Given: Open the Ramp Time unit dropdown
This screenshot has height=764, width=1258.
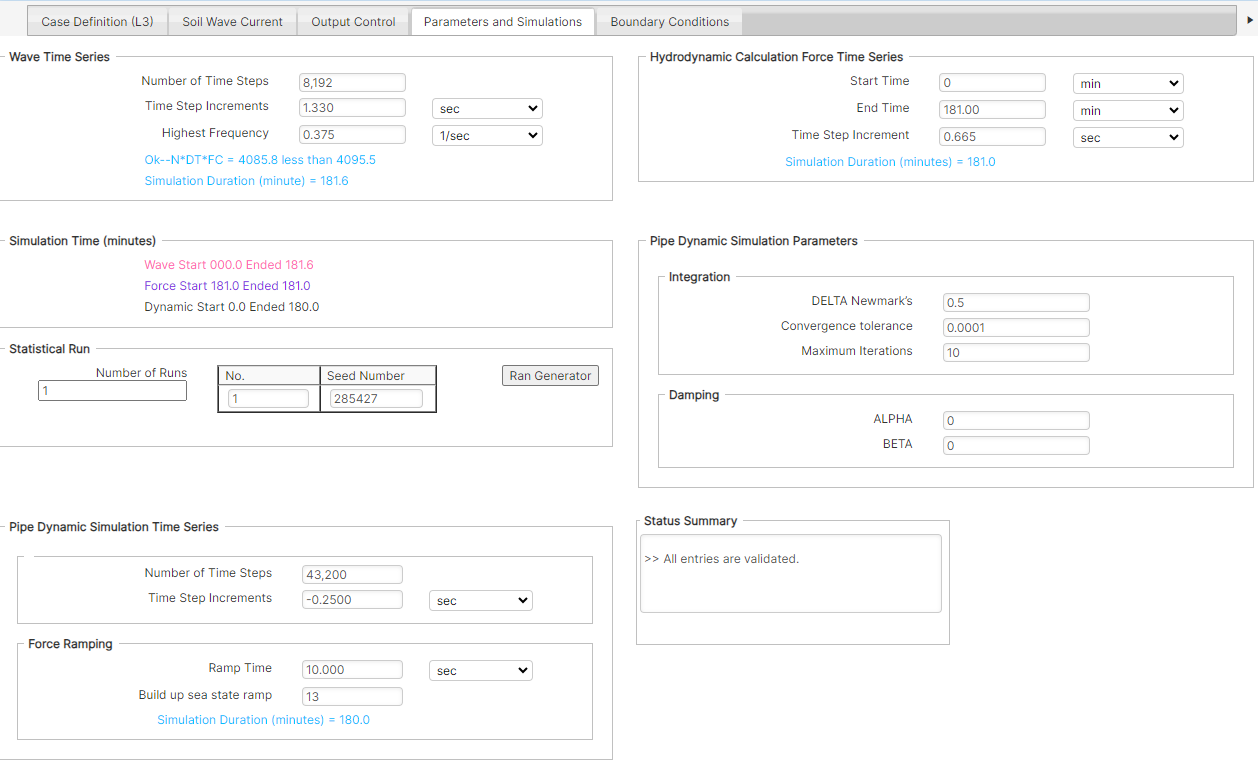Looking at the screenshot, I should click(481, 670).
